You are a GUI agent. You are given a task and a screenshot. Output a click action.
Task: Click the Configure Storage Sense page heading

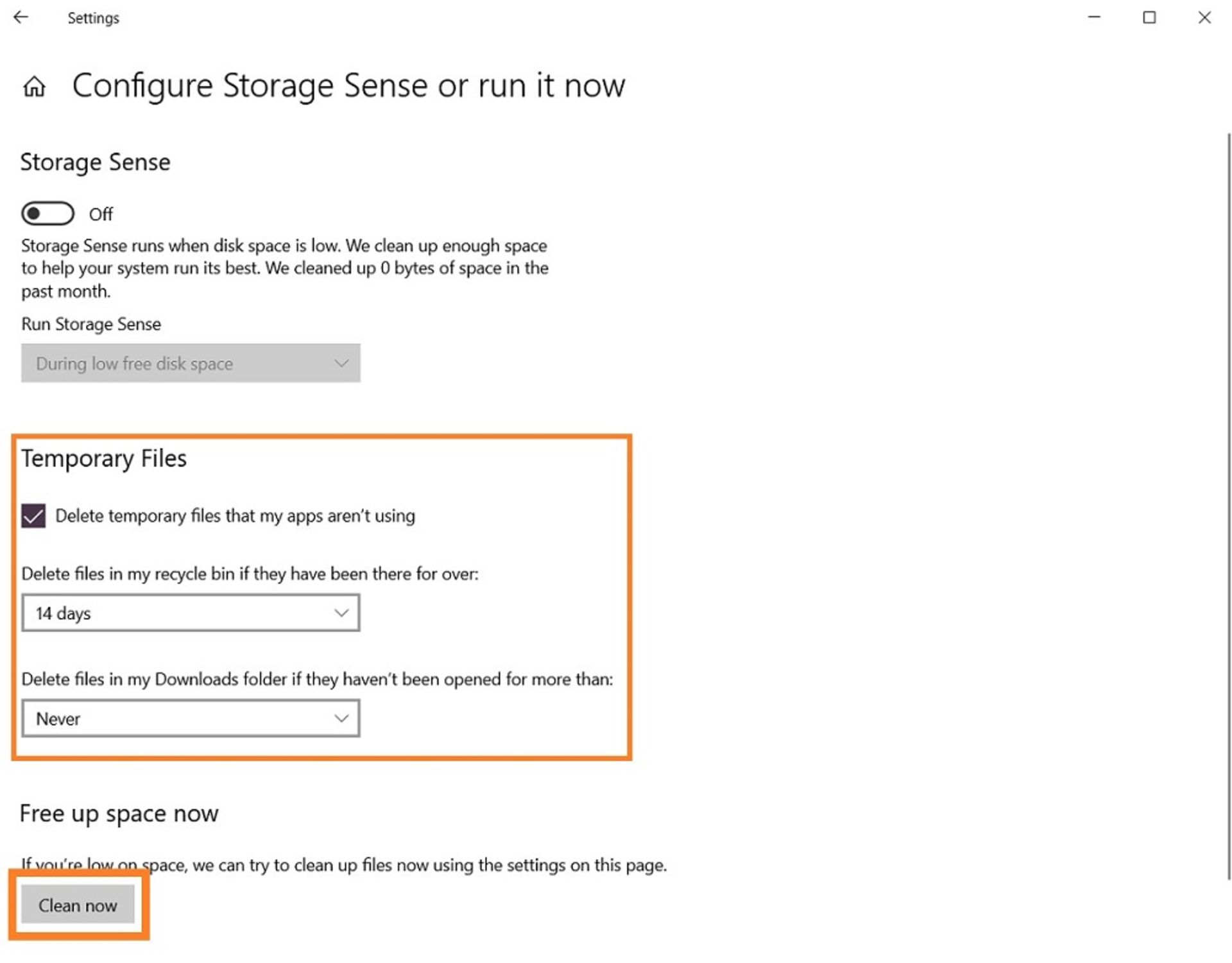(x=348, y=85)
